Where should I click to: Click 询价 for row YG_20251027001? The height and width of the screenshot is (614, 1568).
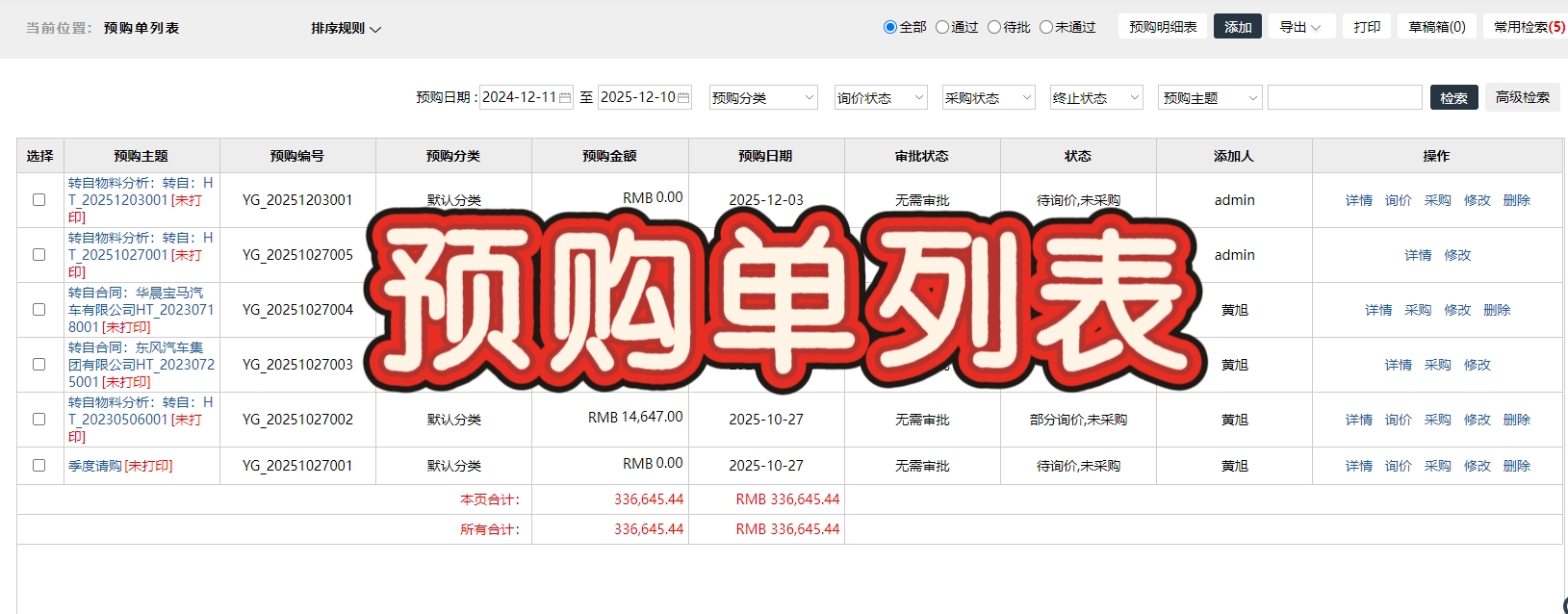(x=1399, y=466)
